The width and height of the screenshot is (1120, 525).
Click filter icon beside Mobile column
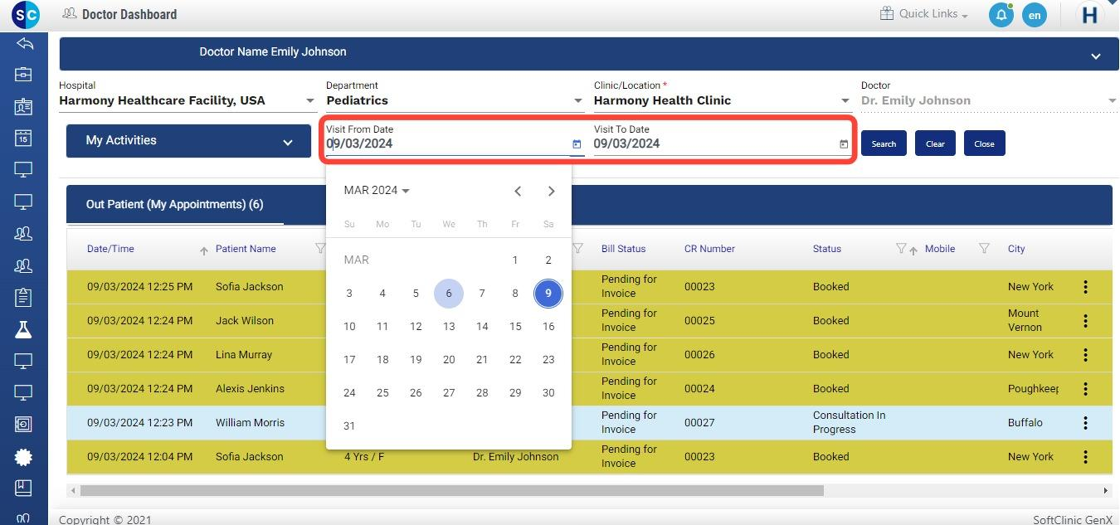click(x=984, y=248)
